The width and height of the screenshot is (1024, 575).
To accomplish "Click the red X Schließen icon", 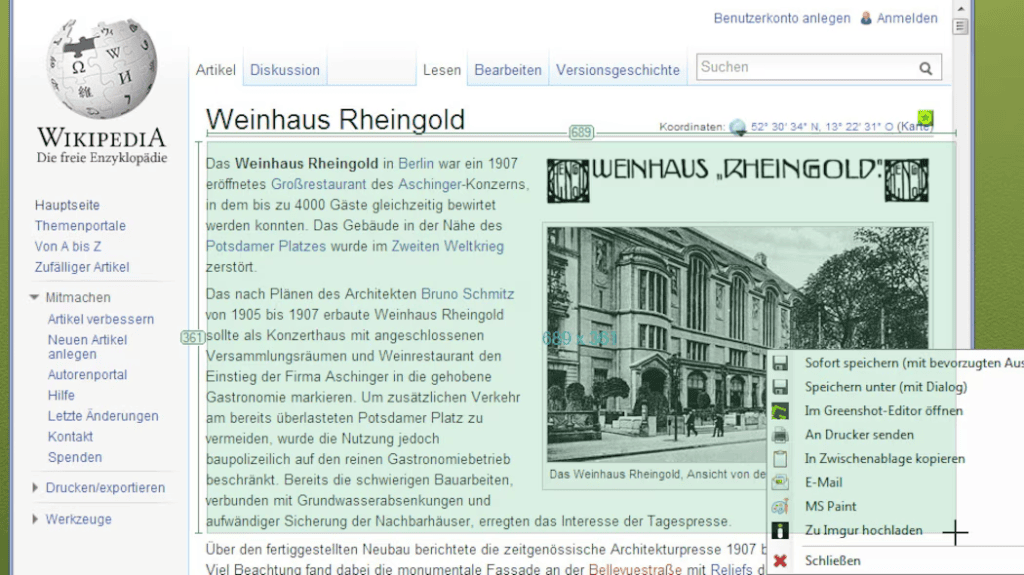I will [780, 561].
